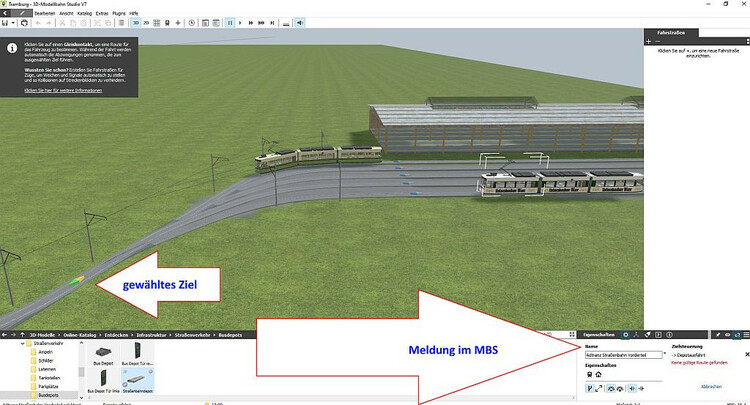Open the save options dropdown arrow

tap(13, 23)
